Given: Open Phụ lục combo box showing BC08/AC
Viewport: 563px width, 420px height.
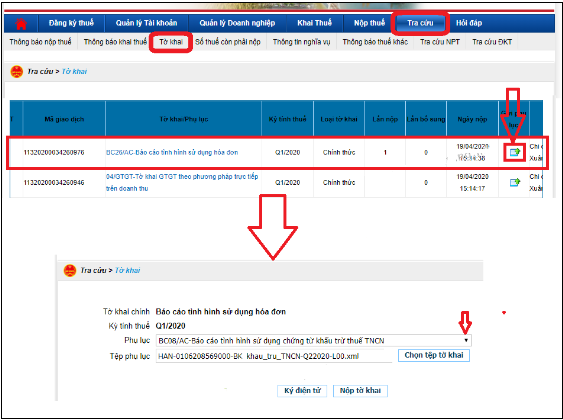Looking at the screenshot, I should (x=313, y=340).
